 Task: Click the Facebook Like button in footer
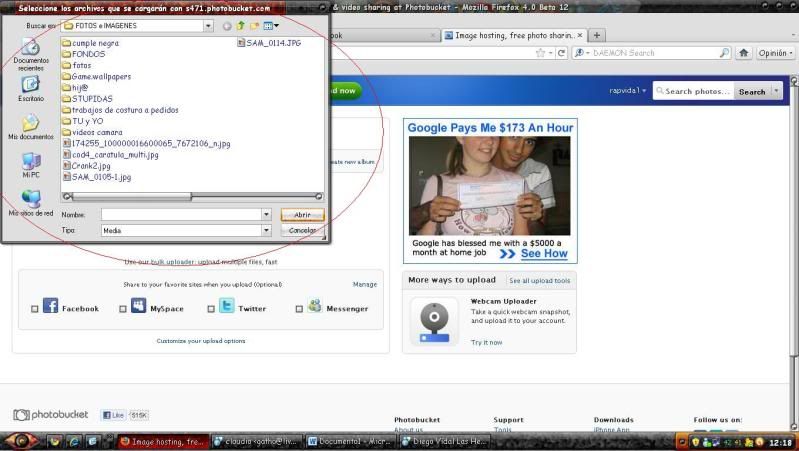(x=114, y=415)
